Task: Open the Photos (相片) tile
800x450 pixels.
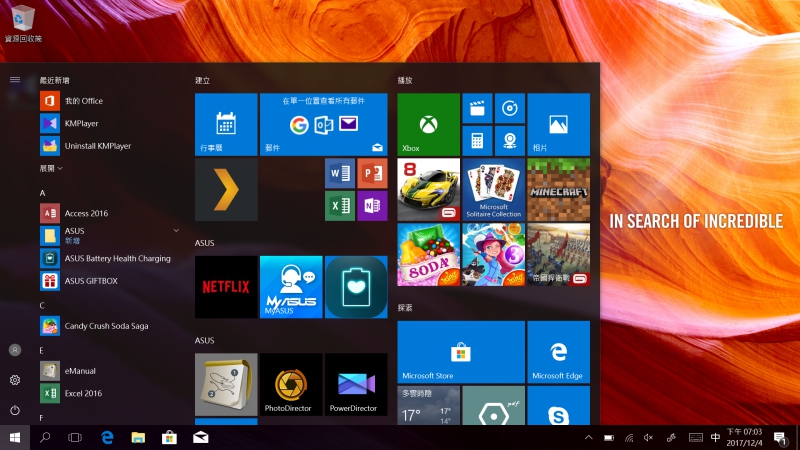Action: (558, 124)
